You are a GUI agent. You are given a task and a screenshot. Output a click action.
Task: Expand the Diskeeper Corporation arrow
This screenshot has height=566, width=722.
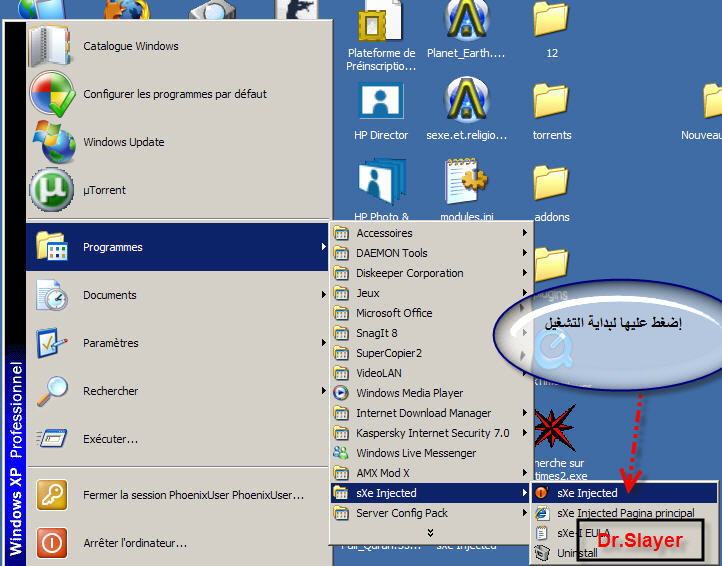524,273
